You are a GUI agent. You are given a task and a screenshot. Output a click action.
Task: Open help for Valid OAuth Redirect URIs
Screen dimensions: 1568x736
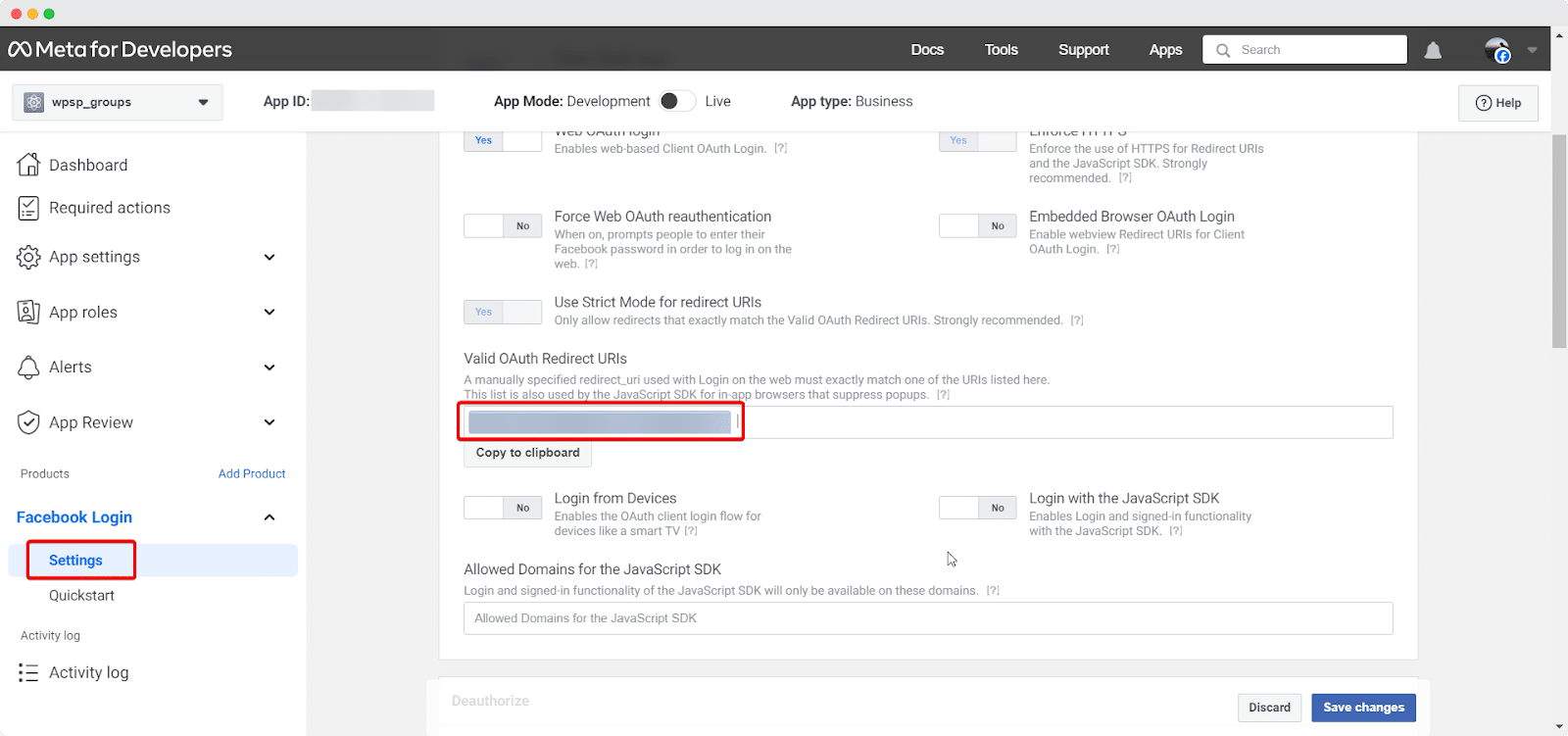943,395
